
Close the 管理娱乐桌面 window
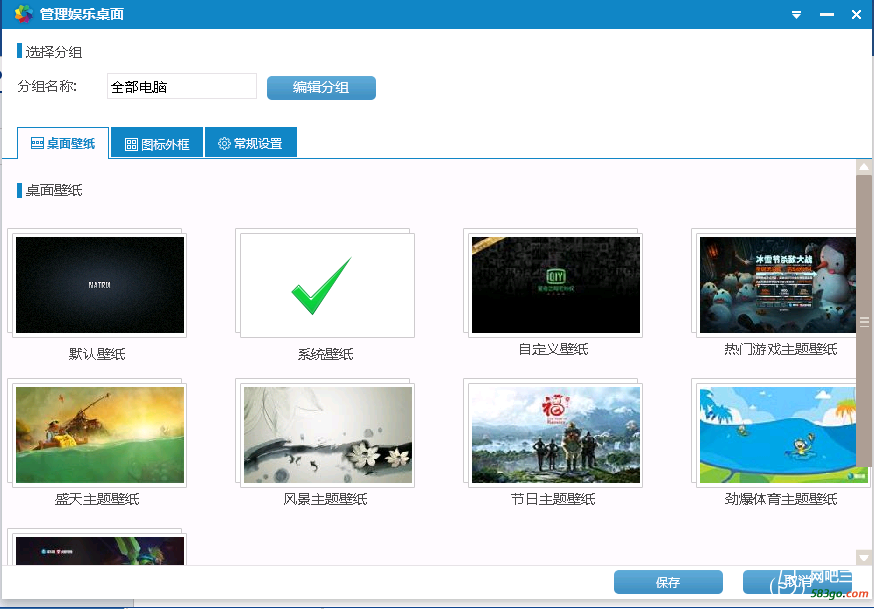click(856, 15)
